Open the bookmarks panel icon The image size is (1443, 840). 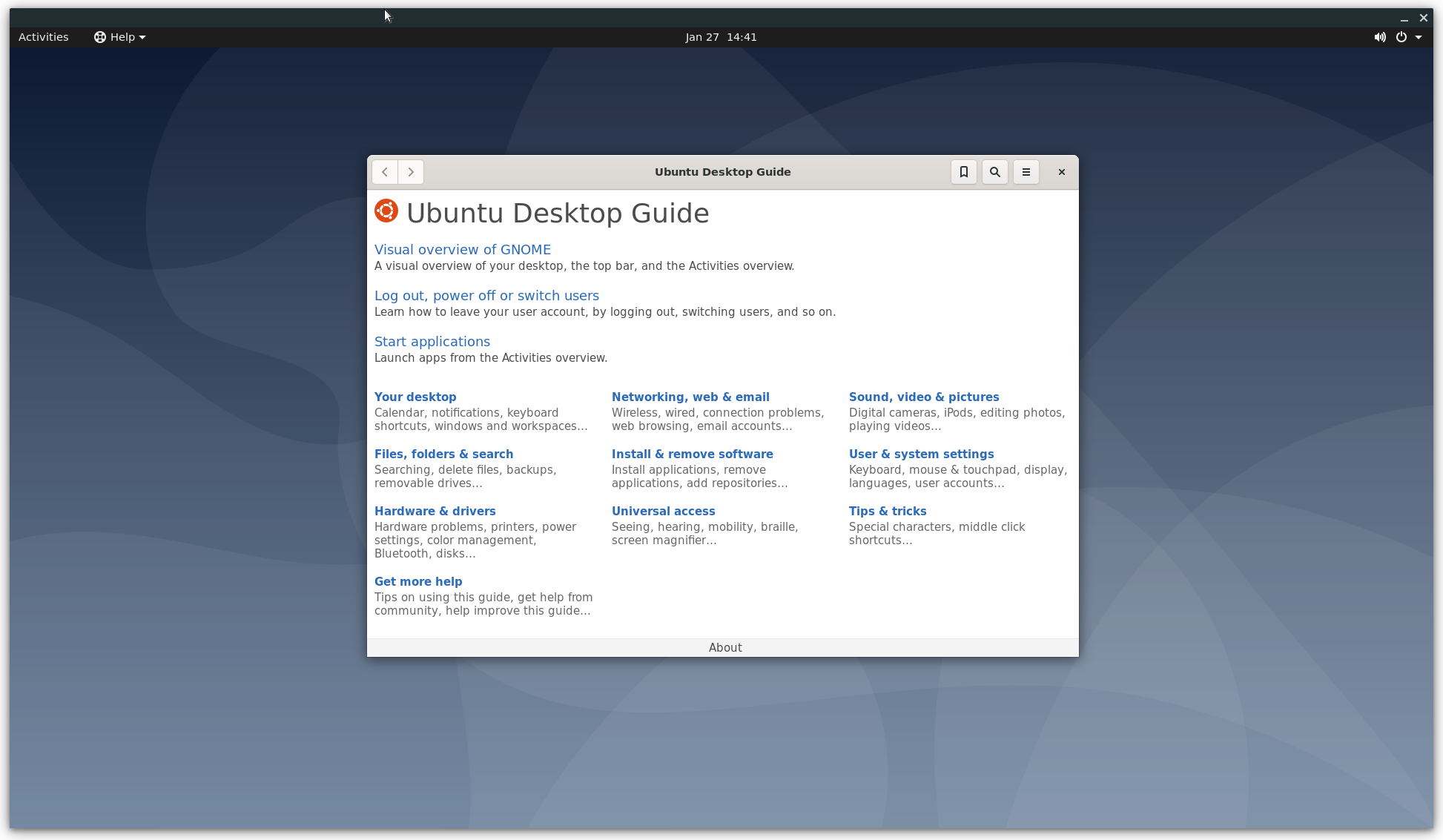(963, 171)
